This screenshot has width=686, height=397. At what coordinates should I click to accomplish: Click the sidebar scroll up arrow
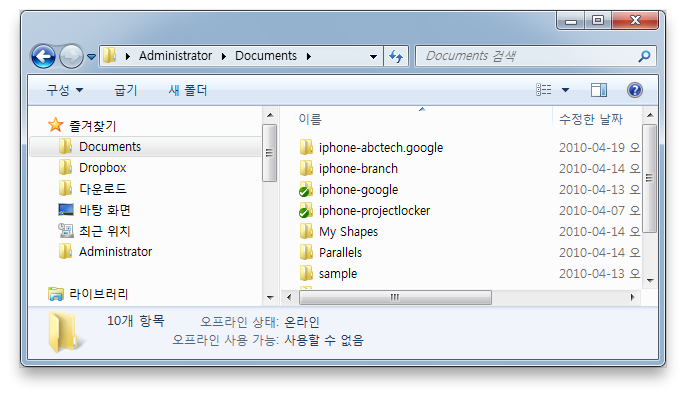tap(270, 115)
